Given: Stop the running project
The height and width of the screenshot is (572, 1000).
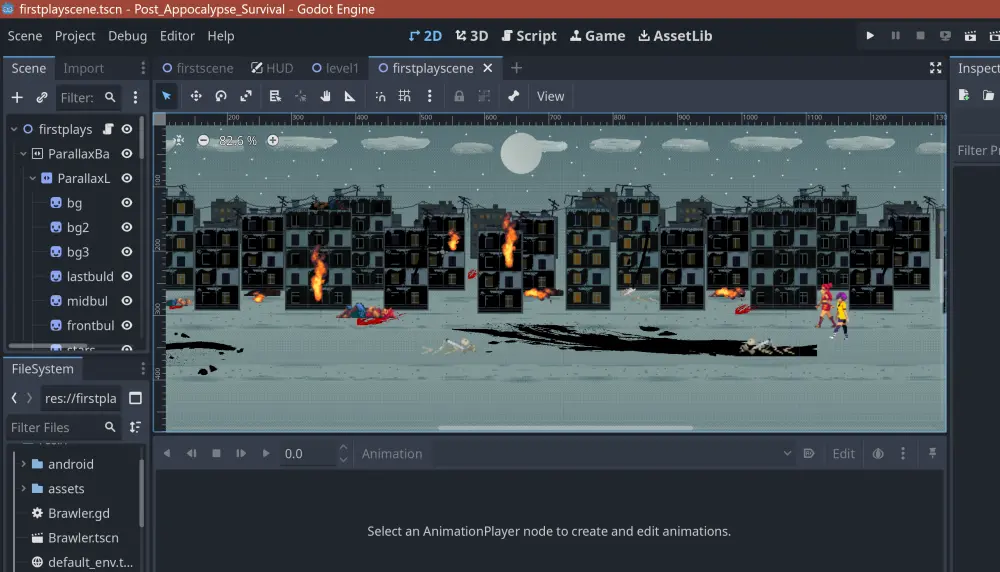Looking at the screenshot, I should point(920,36).
